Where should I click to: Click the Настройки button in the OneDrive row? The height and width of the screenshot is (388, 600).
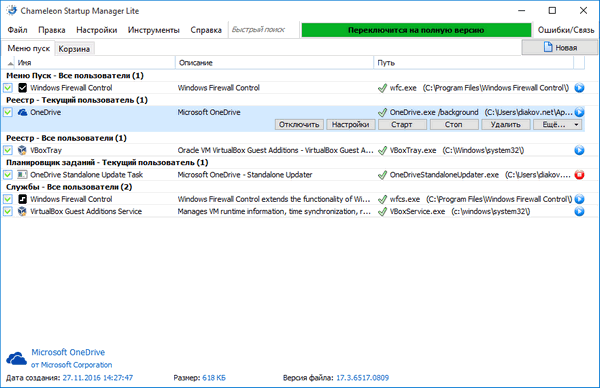pyautogui.click(x=351, y=125)
